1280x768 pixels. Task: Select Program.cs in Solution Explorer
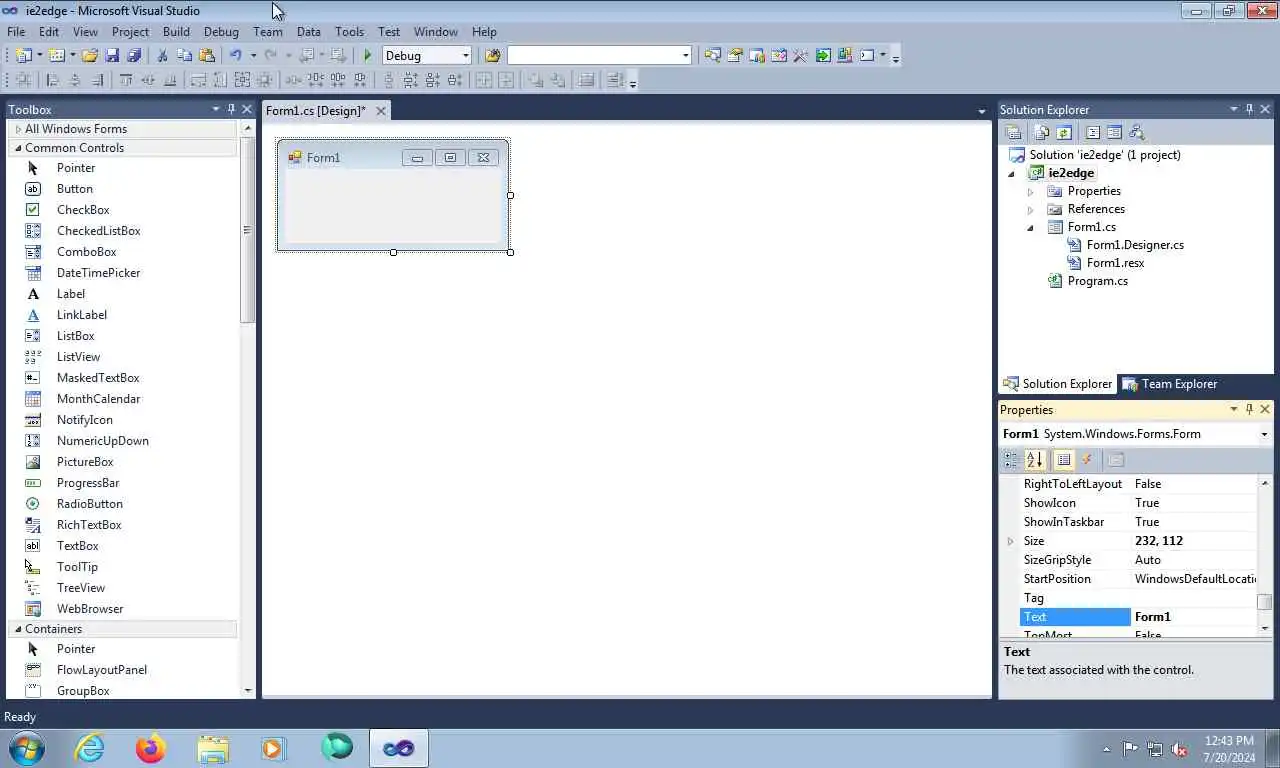pos(1097,281)
